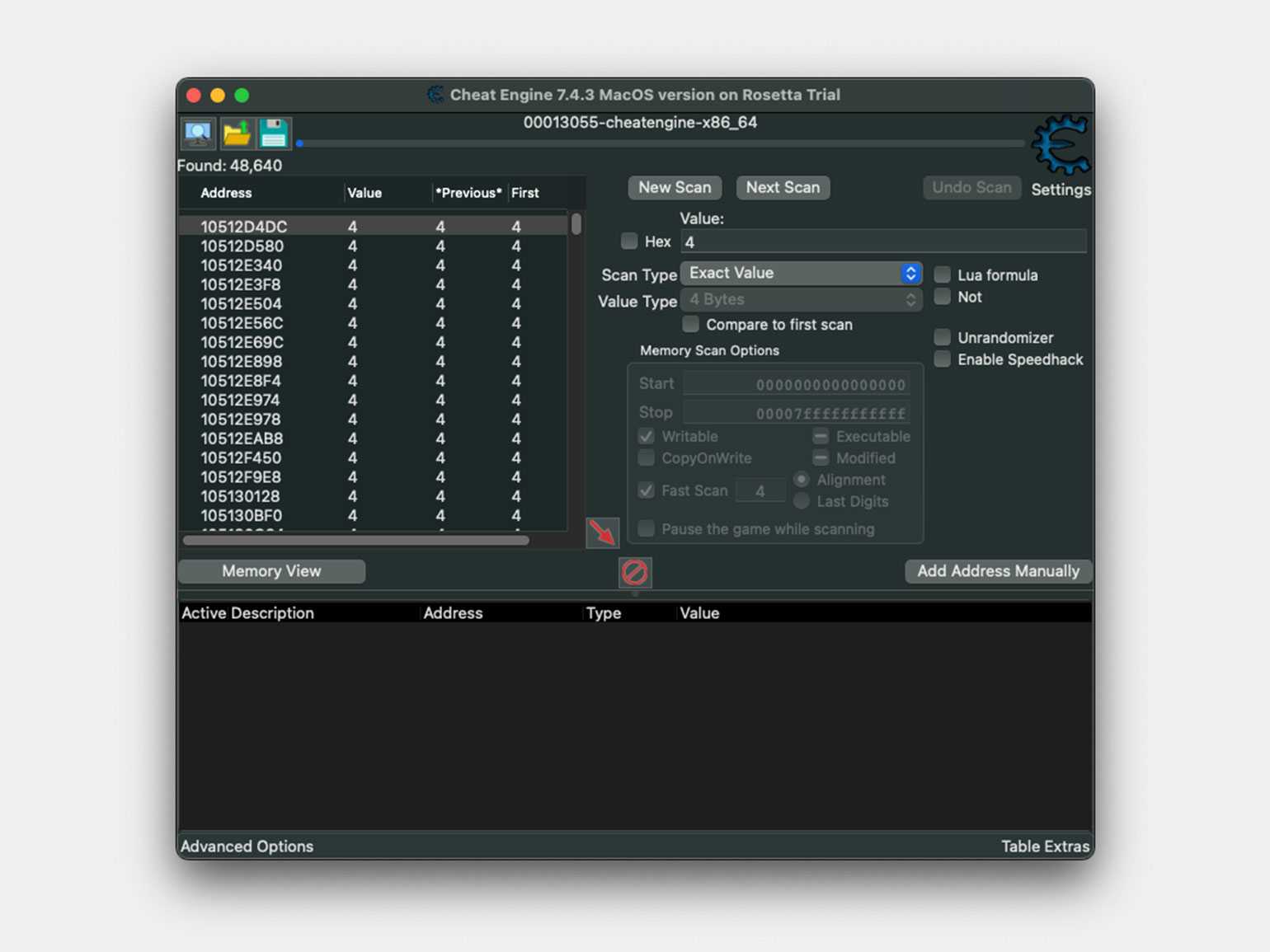Toggle the Enable Speedhack checkbox
The image size is (1270, 952).
pos(943,359)
